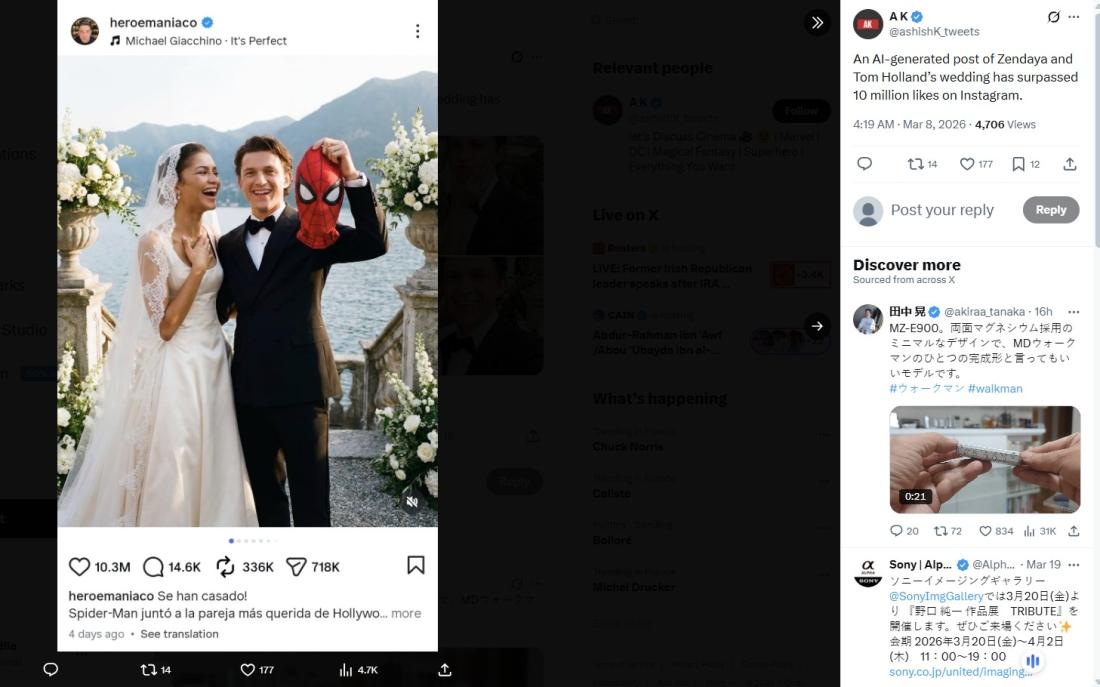The width and height of the screenshot is (1100, 687).
Task: Collapse the tweet side panel with double chevron
Action: point(817,22)
